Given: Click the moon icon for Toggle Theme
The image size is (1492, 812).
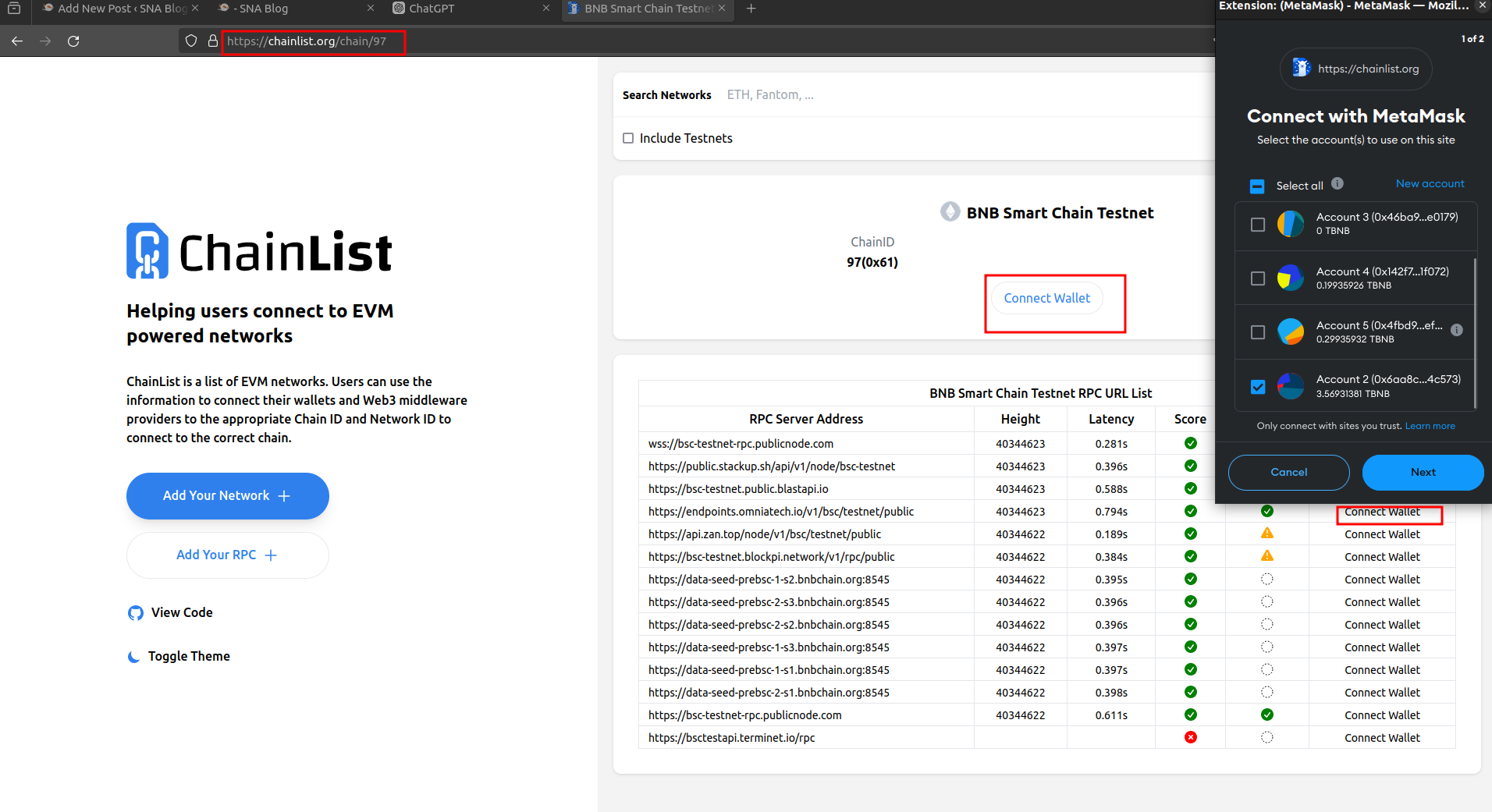Looking at the screenshot, I should 134,657.
